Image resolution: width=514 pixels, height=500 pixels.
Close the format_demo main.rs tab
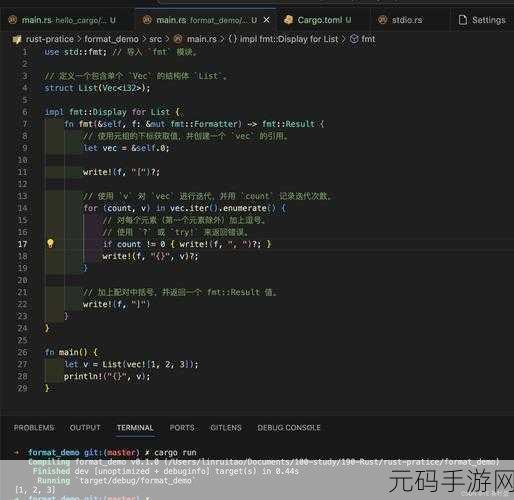267,20
